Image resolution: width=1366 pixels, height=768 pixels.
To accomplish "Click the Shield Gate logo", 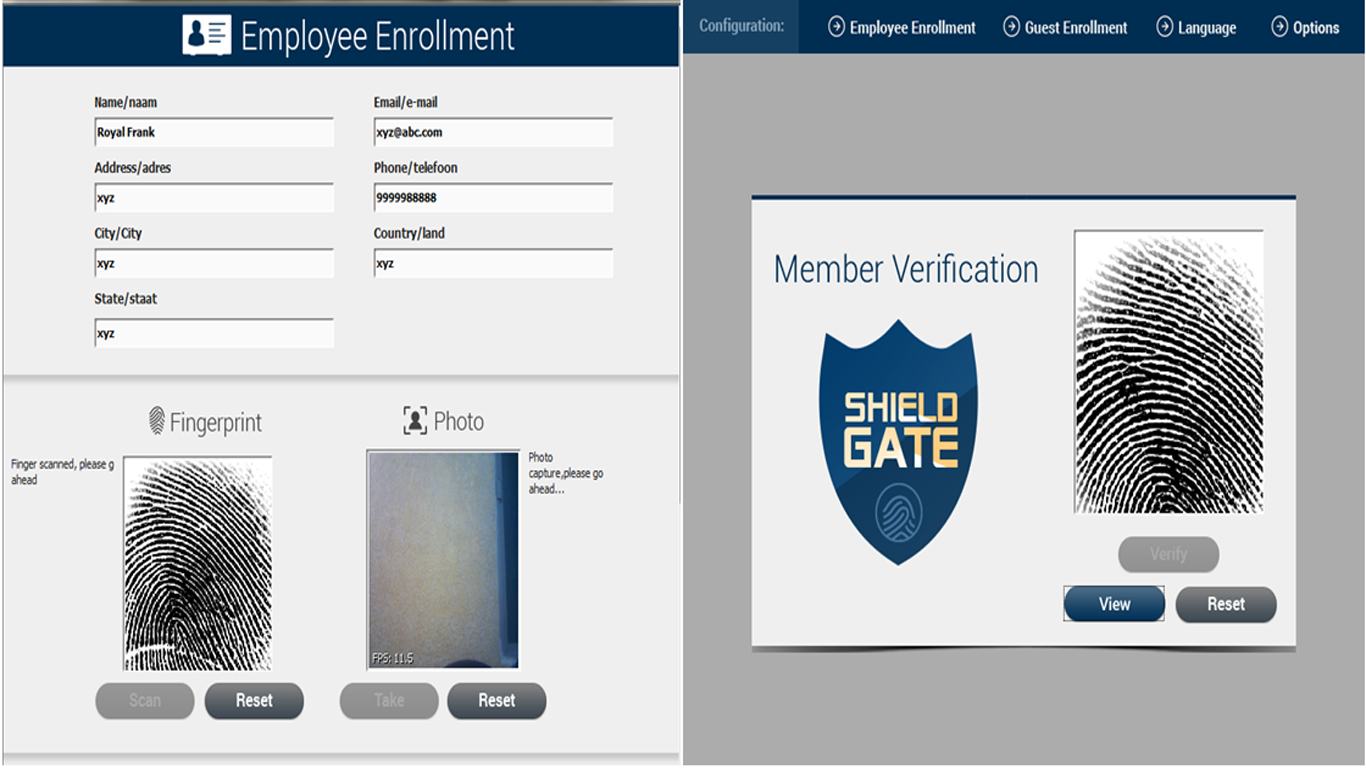I will point(898,442).
